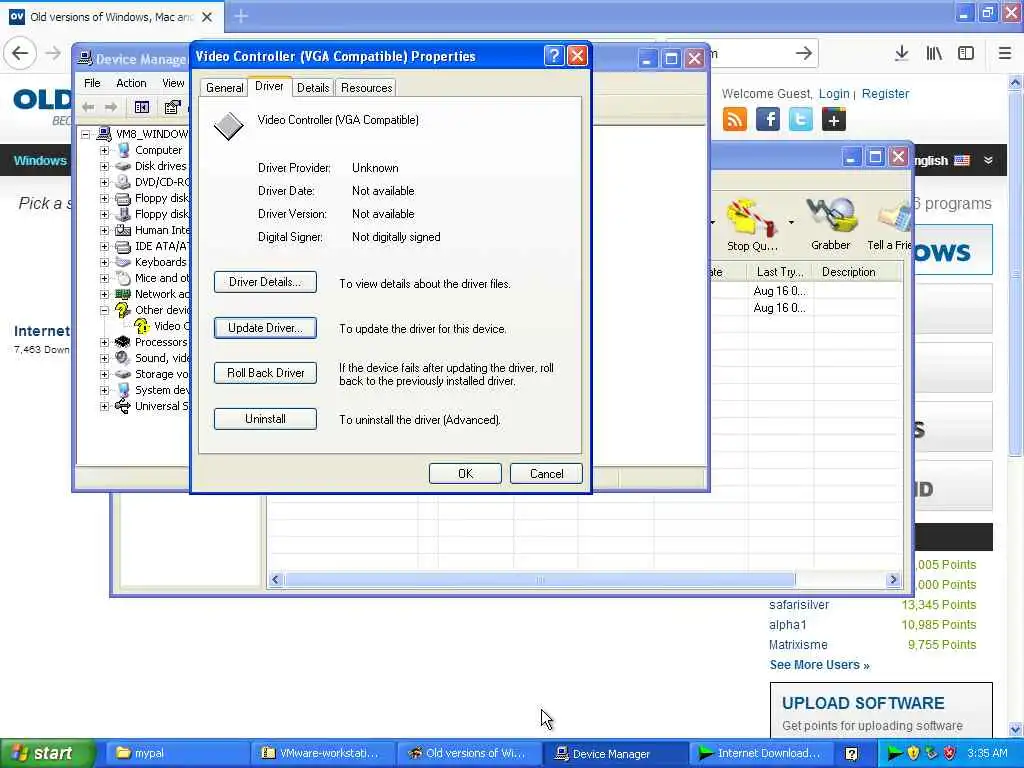Click the Login link
1024x768 pixels.
coord(834,94)
